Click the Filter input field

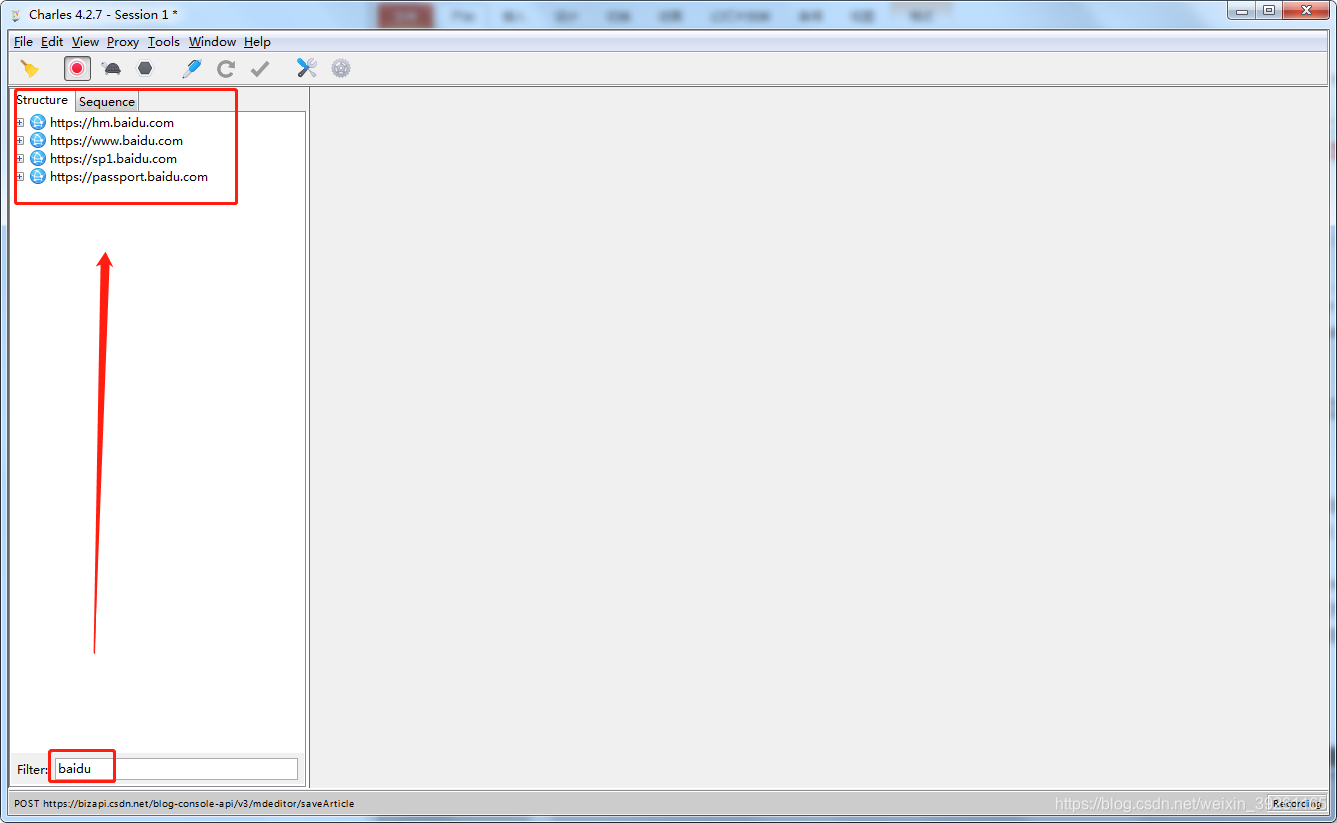point(176,769)
